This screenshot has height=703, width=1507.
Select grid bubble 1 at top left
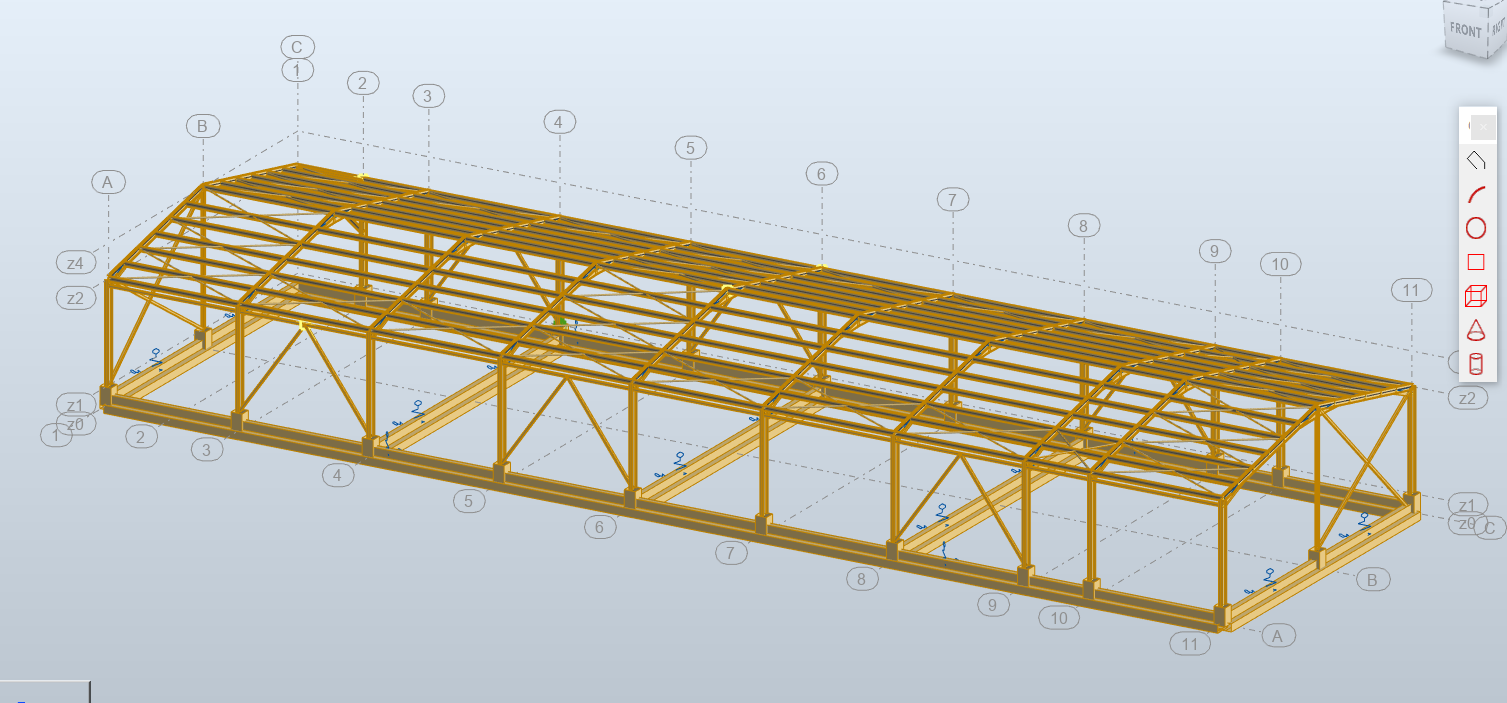coord(295,70)
